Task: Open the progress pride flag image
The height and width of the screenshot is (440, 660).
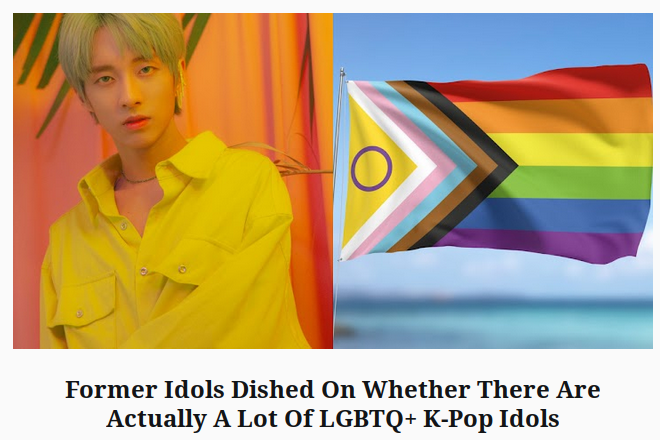Action: pyautogui.click(x=493, y=181)
